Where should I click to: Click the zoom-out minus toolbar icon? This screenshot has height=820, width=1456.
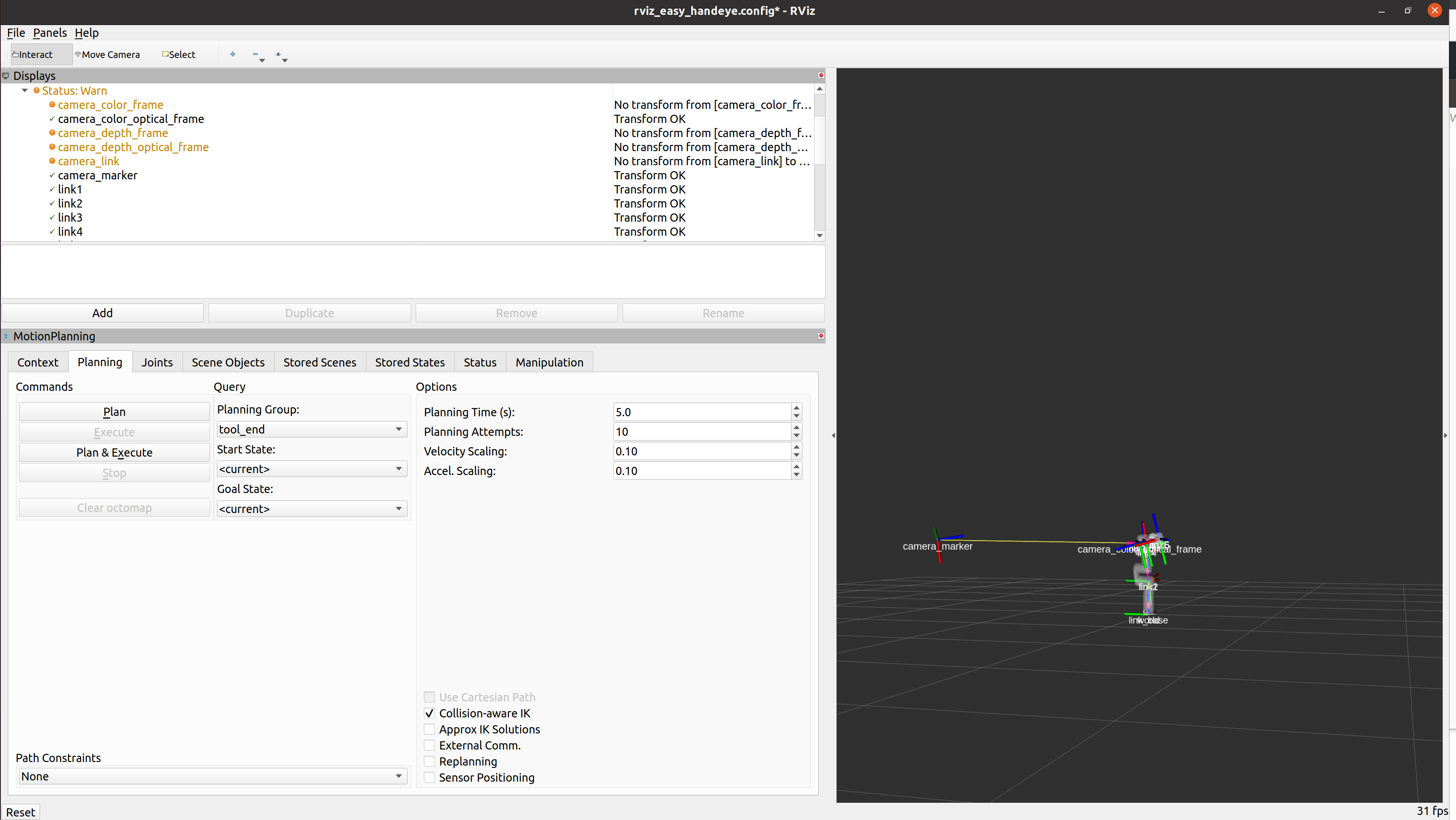tap(256, 54)
